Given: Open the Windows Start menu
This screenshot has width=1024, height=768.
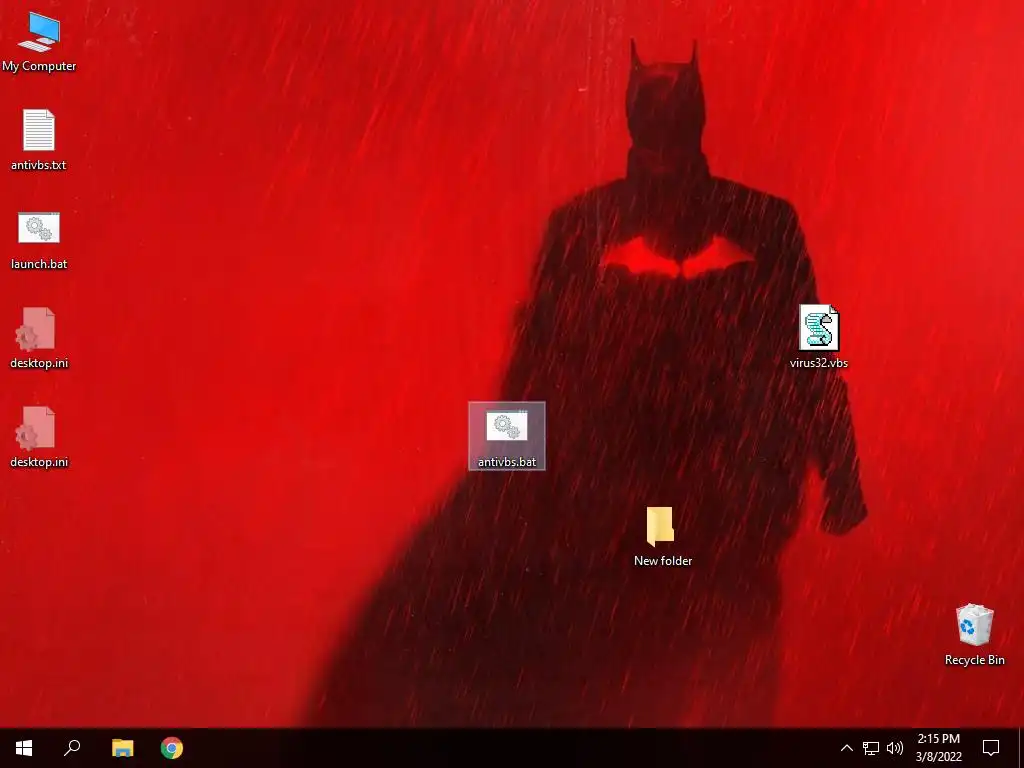Looking at the screenshot, I should click(24, 748).
